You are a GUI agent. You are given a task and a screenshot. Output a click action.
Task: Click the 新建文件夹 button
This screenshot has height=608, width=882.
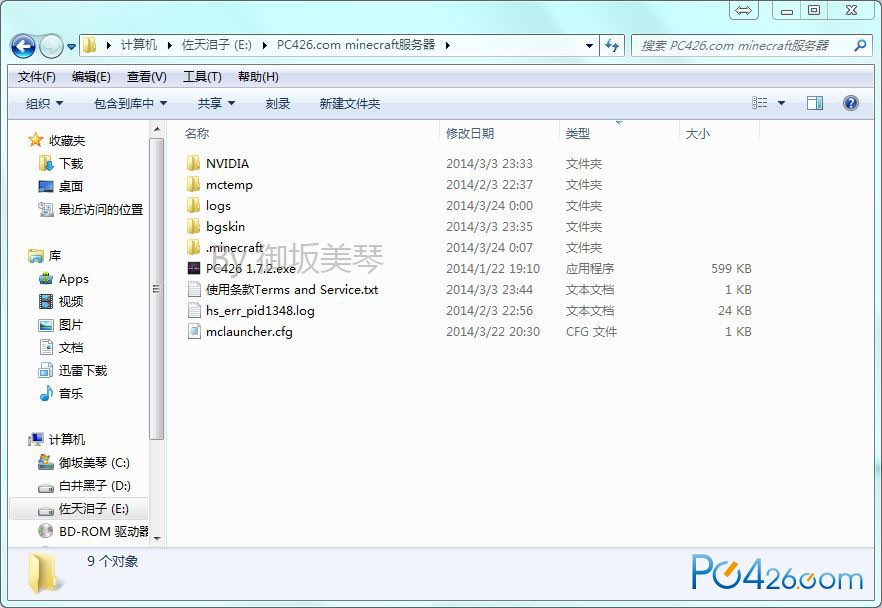tap(350, 103)
